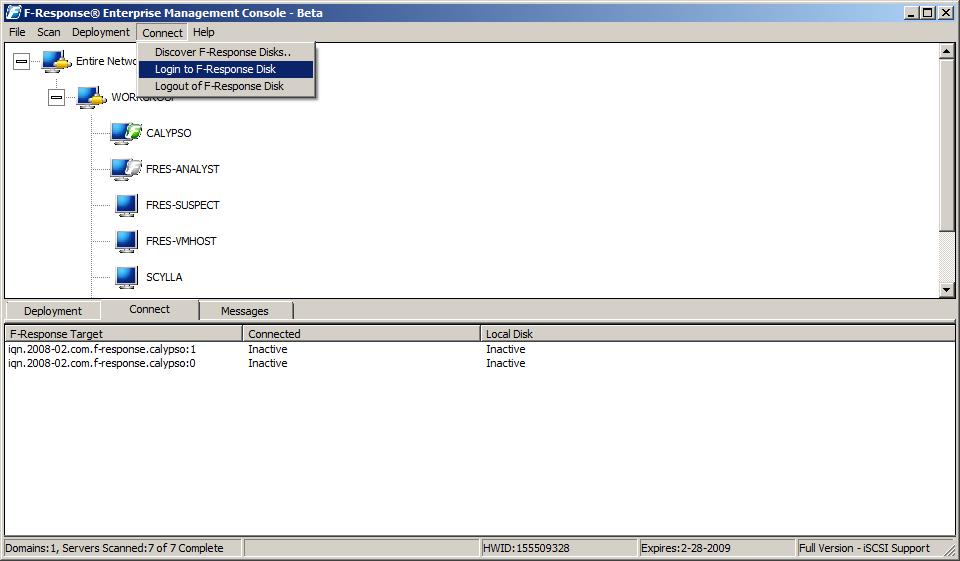Choose Login to F-Response Disk
Image resolution: width=960 pixels, height=561 pixels.
pos(226,69)
